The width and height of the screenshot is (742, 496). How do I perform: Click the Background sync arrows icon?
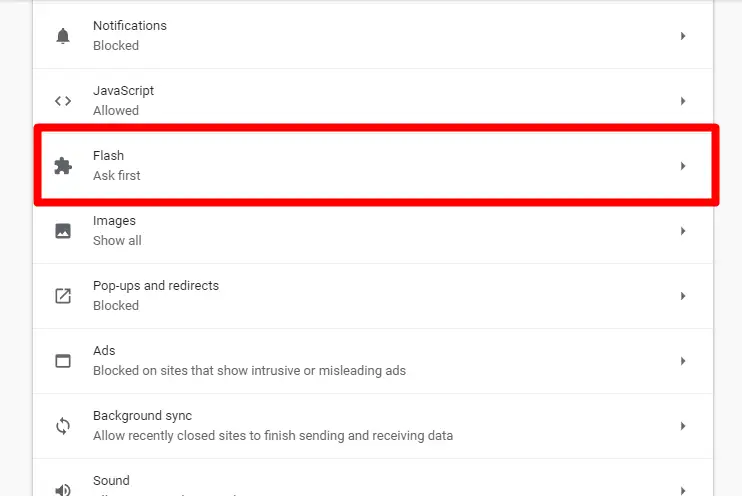pos(63,426)
